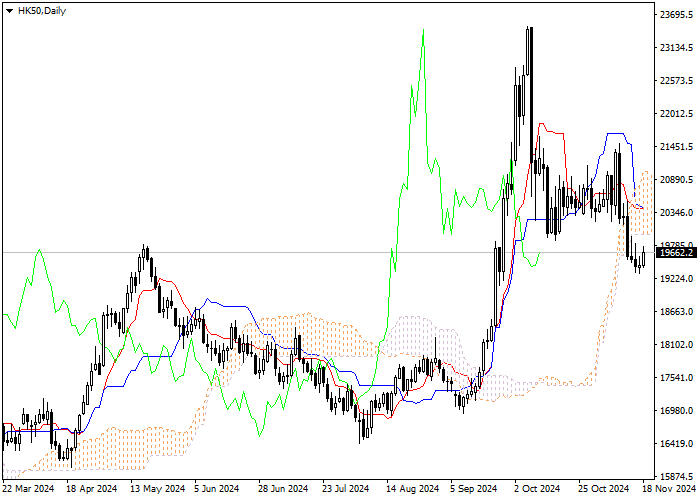The width and height of the screenshot is (700, 500).
Task: Select the price axis label 20346.0
Action: tap(676, 212)
